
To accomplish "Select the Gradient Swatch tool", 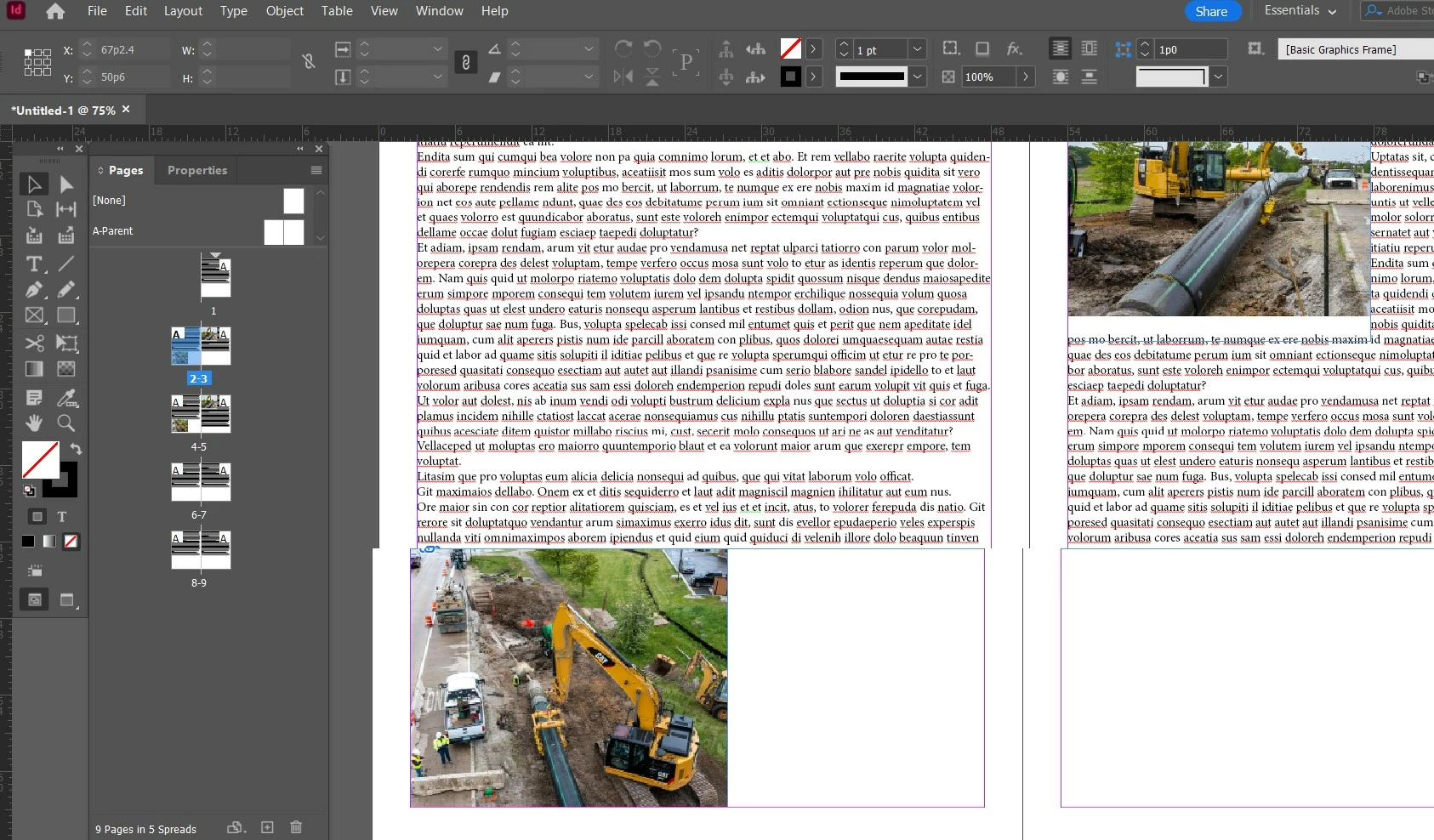I will coord(34,369).
